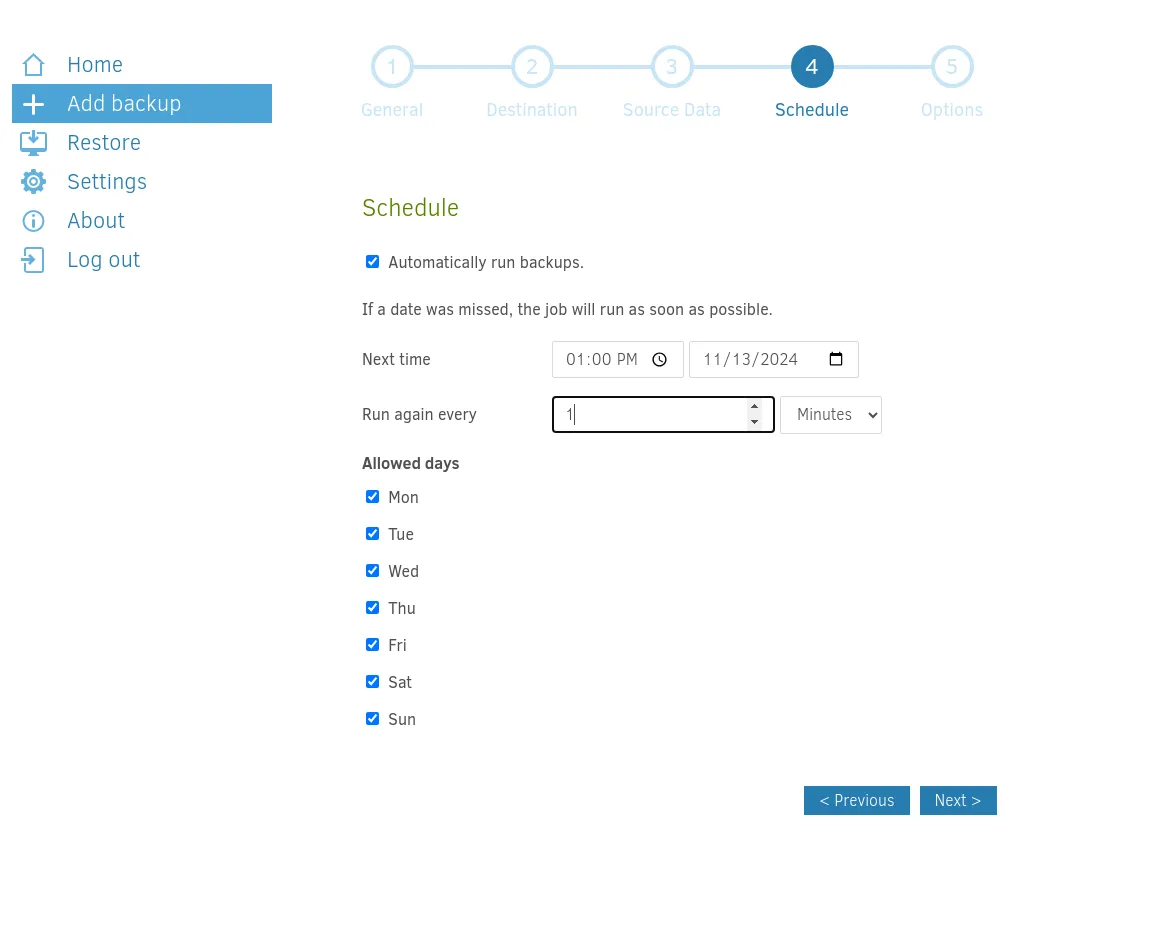
Task: Click the Schedule step label
Action: click(812, 110)
